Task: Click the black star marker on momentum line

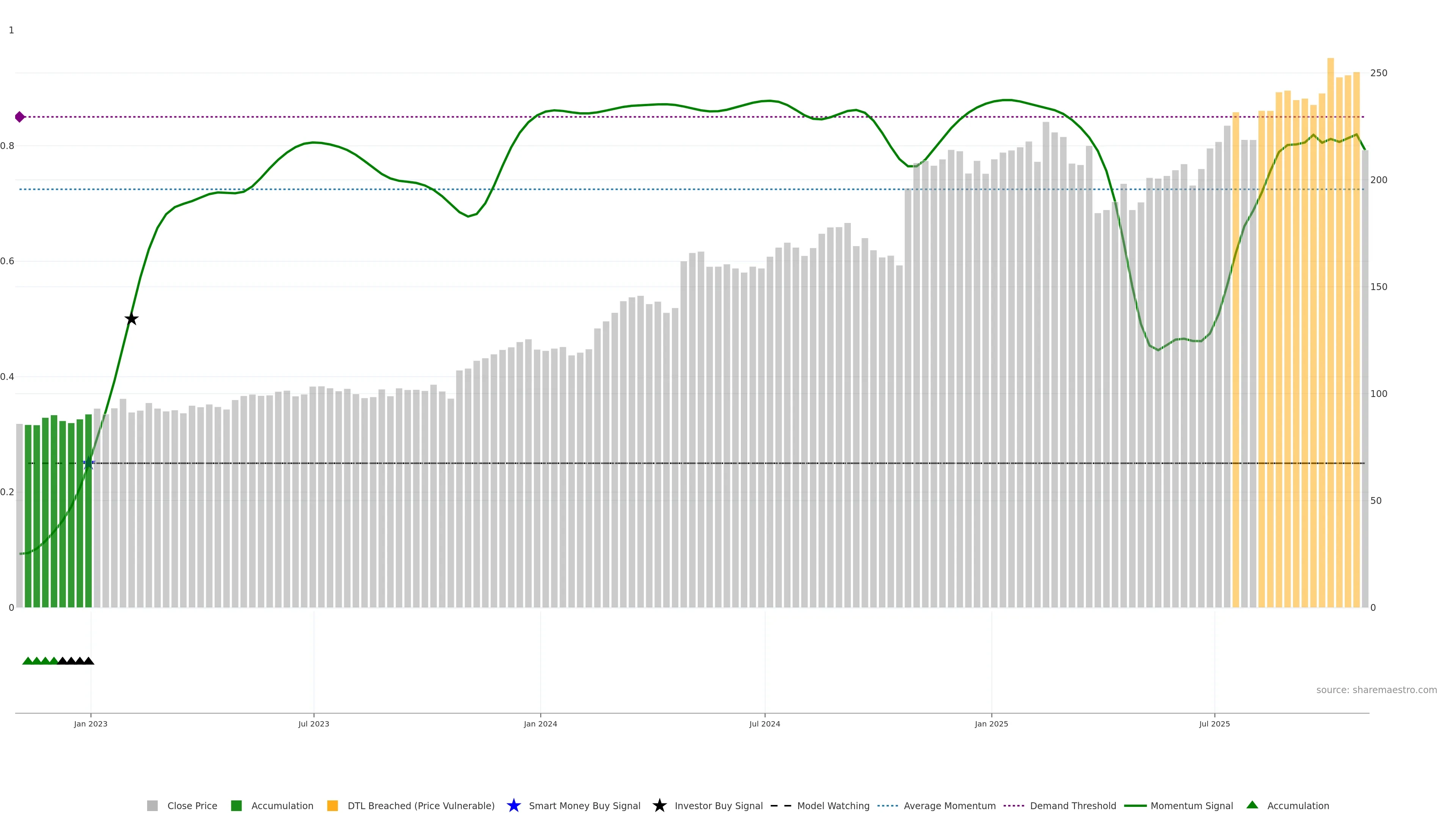Action: 131,319
